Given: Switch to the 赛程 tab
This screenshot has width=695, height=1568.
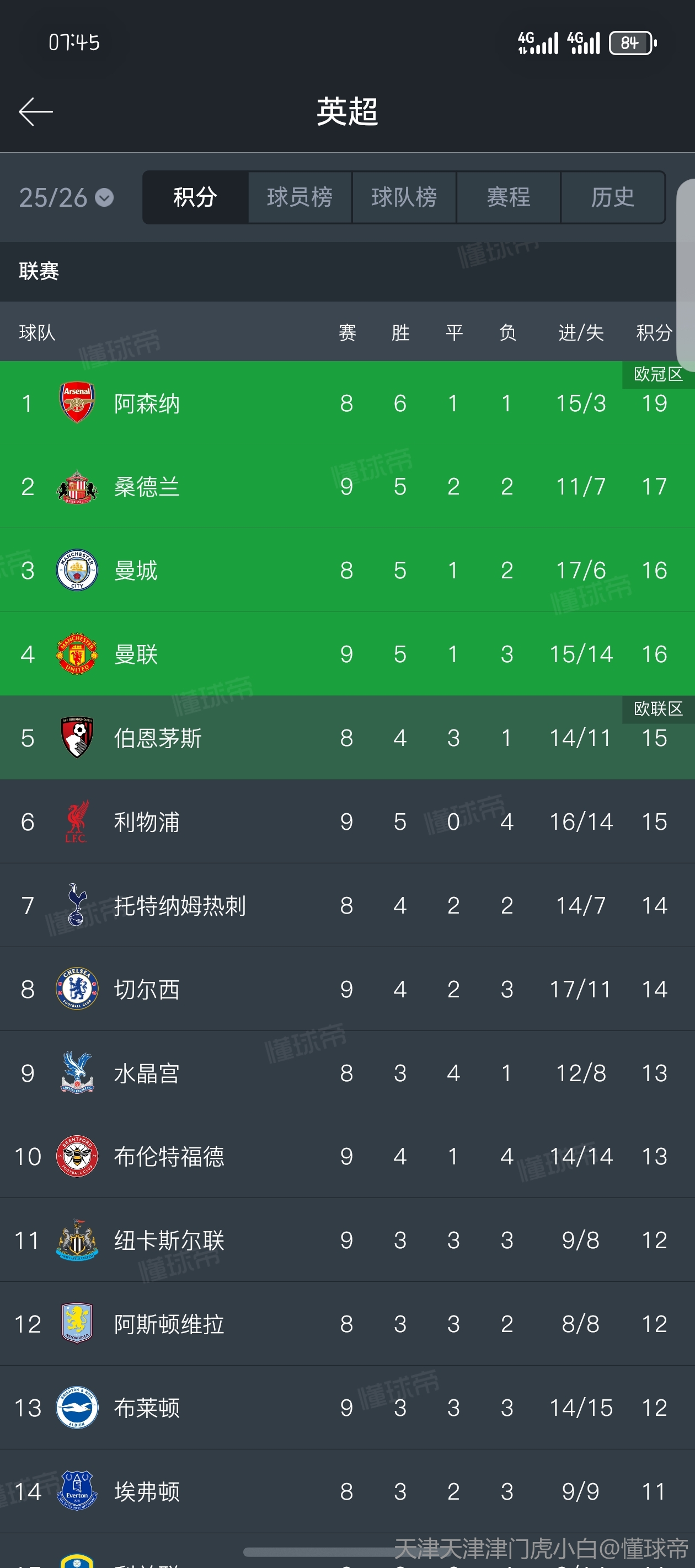Looking at the screenshot, I should tap(509, 197).
